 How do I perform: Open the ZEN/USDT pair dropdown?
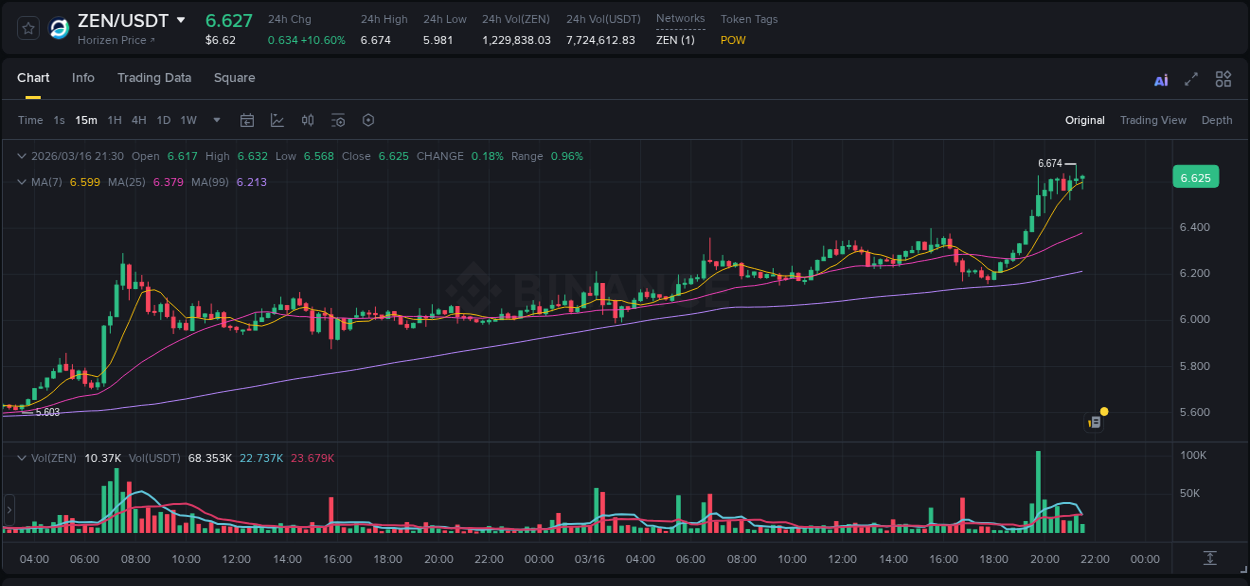pos(180,19)
